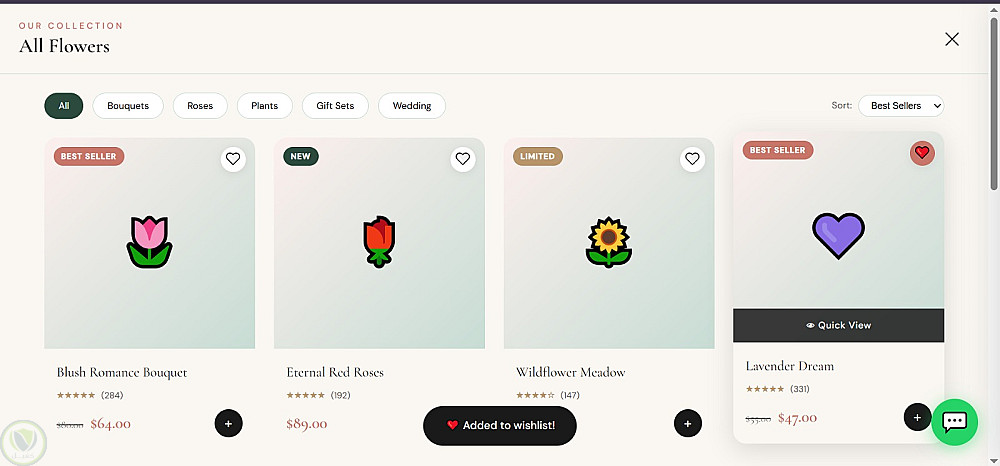Click the sunflower image of Wildflower Meadow
The width and height of the screenshot is (1000, 466).
[x=608, y=242]
